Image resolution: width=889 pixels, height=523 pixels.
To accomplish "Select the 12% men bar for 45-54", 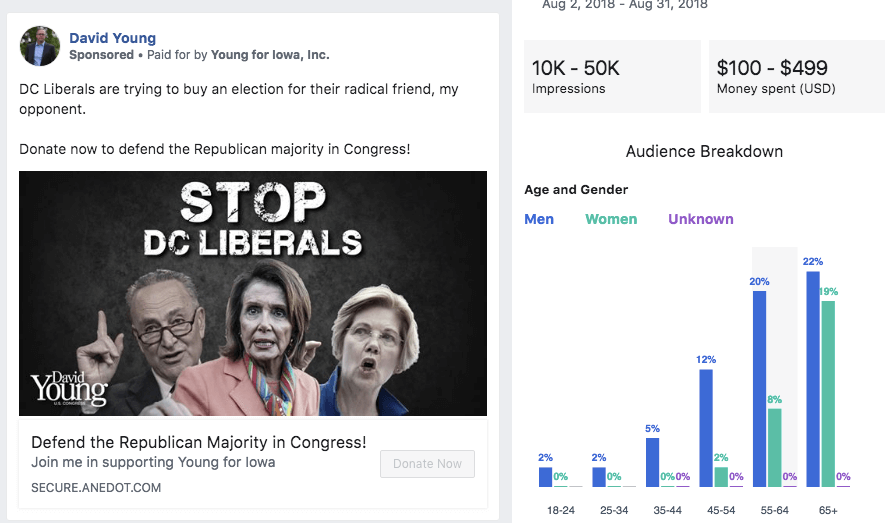I will [706, 428].
